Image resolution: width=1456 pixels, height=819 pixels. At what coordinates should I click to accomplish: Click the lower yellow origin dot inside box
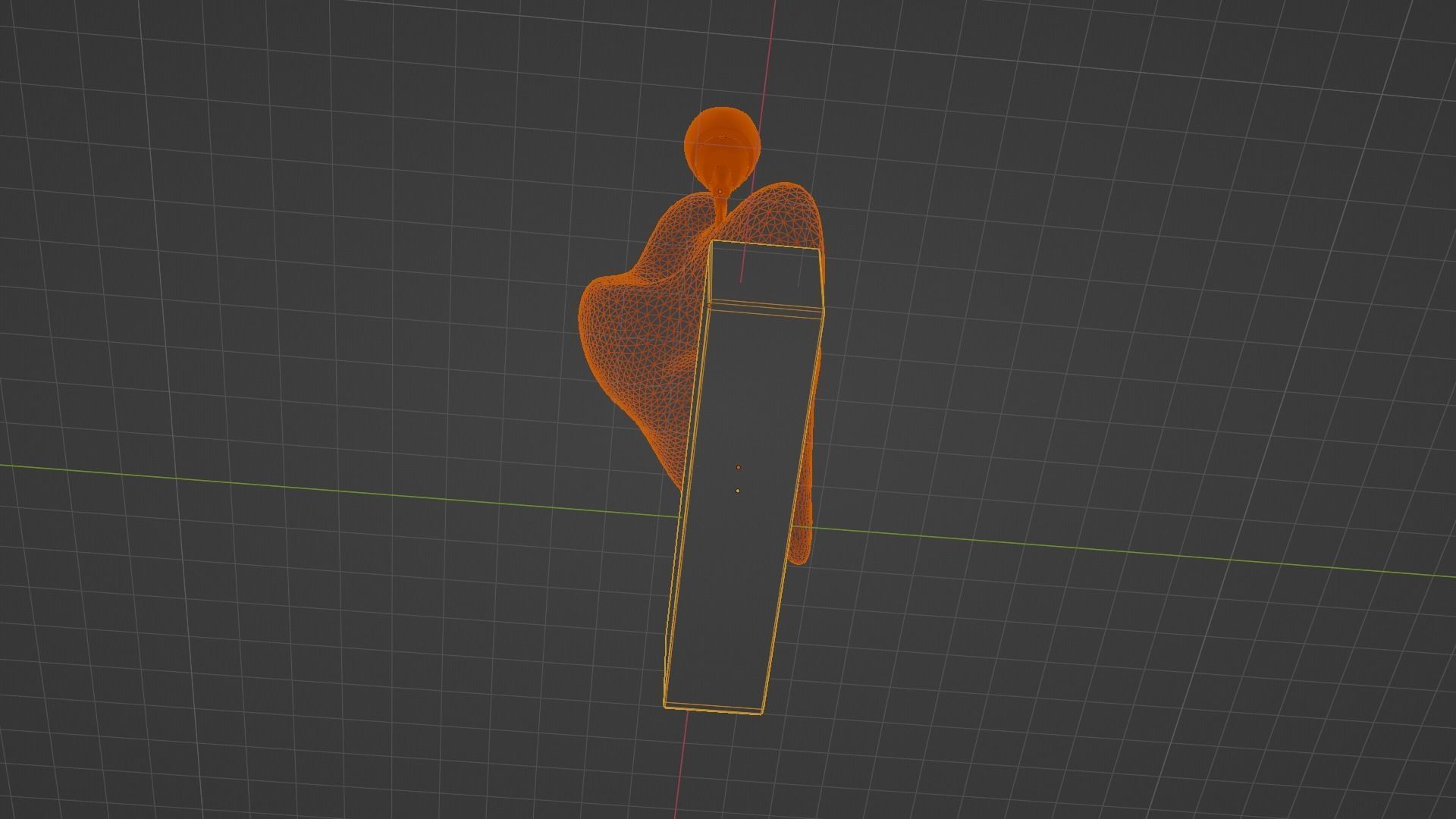[738, 491]
